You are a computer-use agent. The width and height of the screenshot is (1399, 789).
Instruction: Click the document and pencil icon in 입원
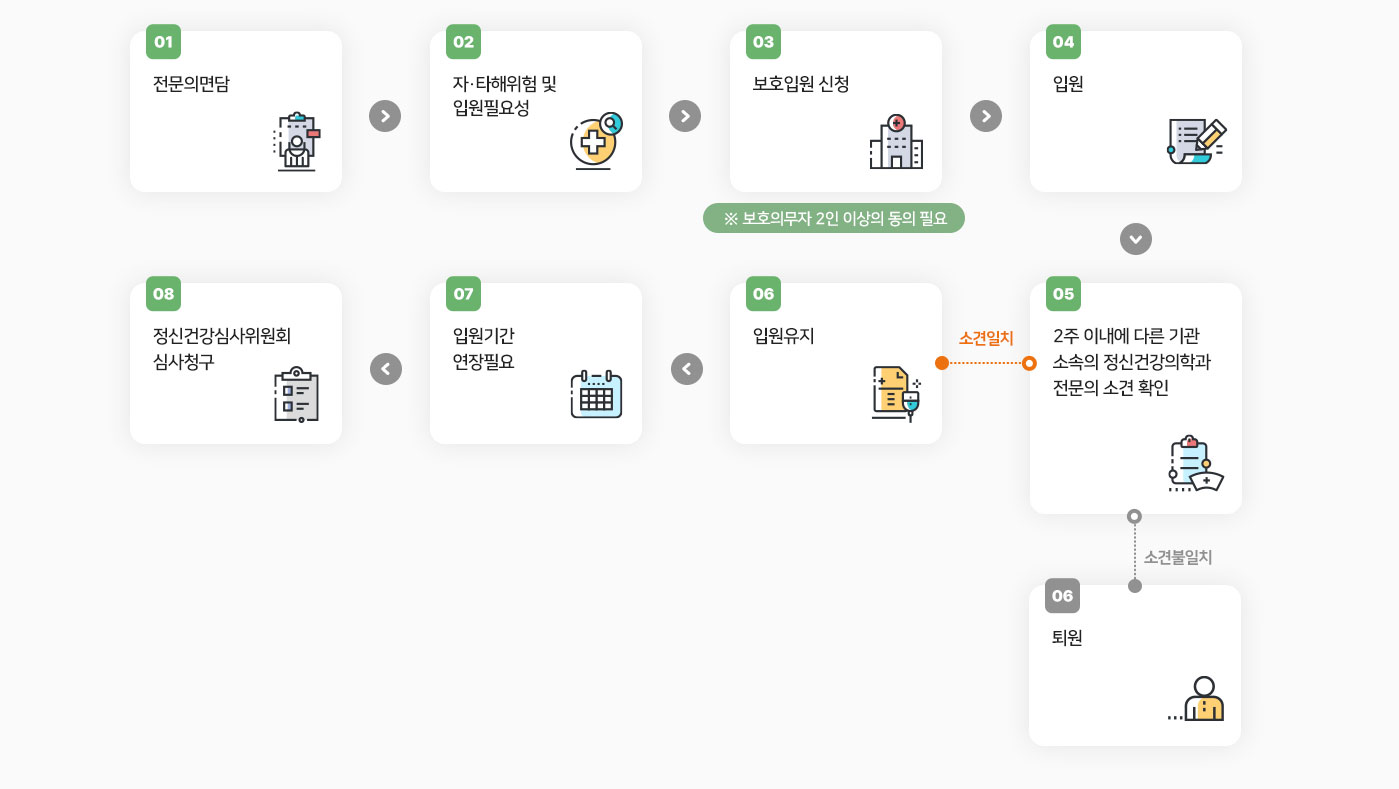(x=1196, y=142)
